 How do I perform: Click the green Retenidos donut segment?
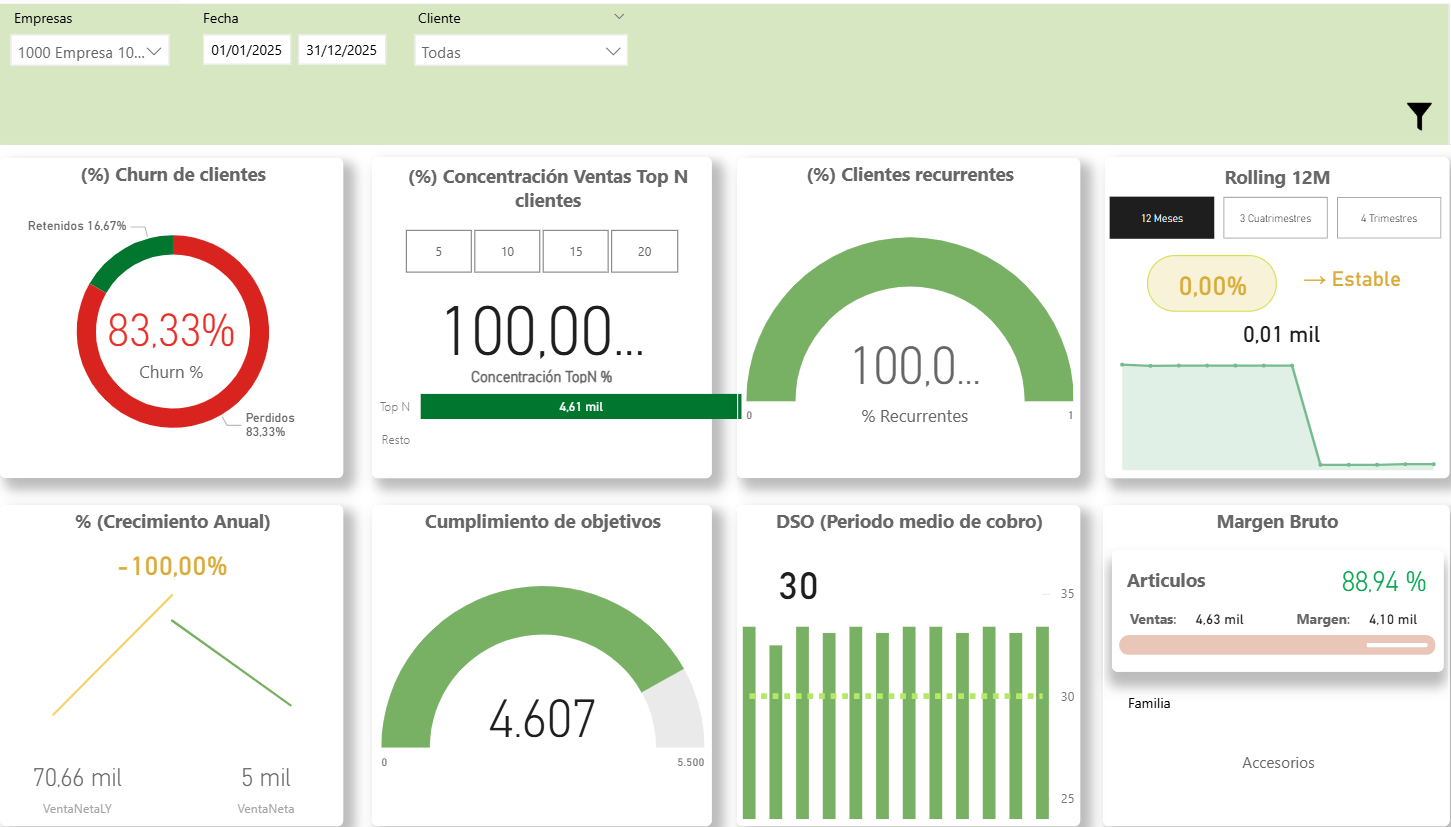click(130, 255)
